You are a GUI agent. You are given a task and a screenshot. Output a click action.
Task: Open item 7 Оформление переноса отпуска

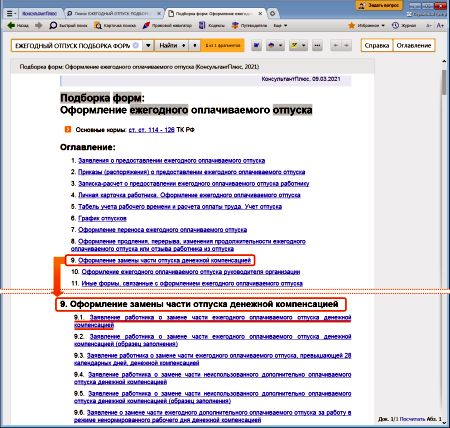coord(162,230)
